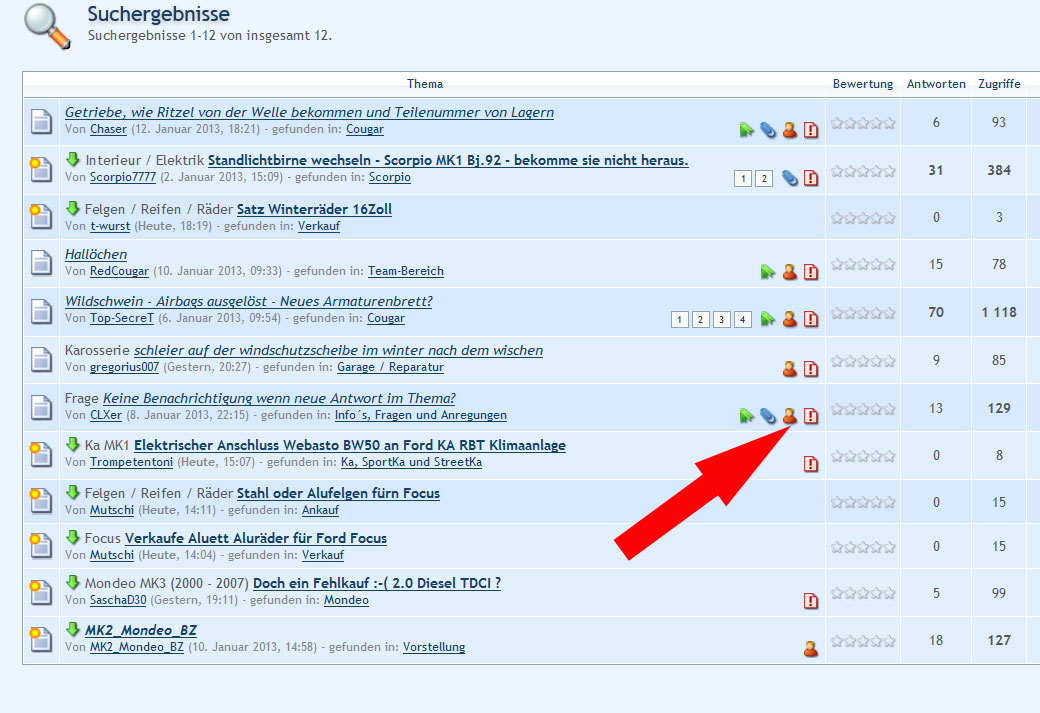
Task: Open the 'Hallöchen' thread
Action: [x=96, y=254]
